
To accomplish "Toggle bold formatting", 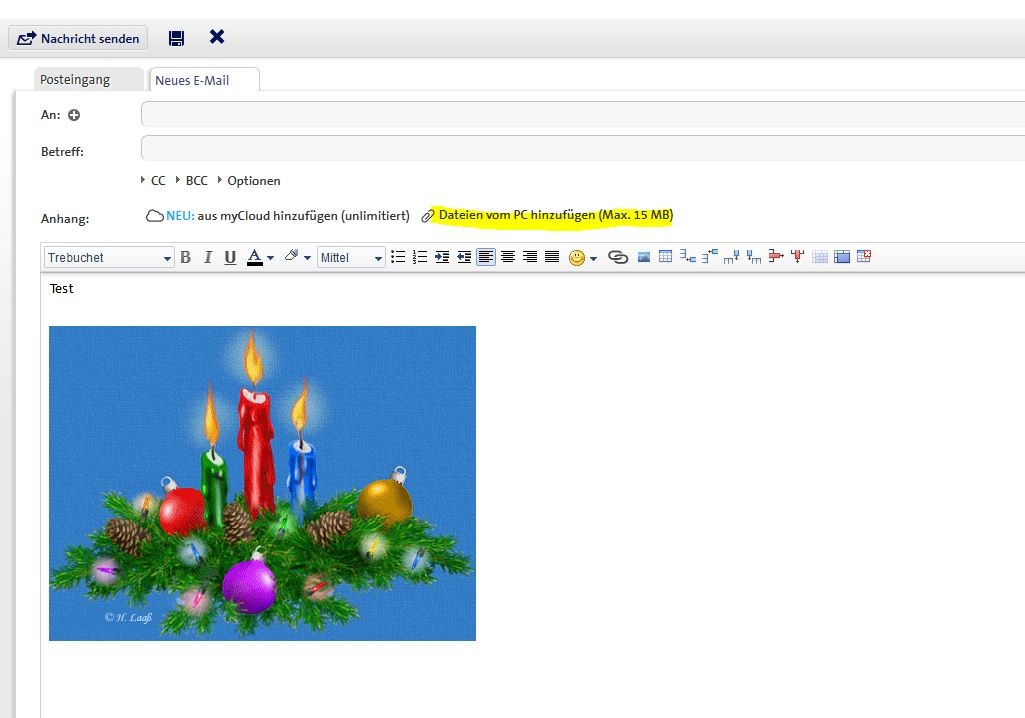I will pos(185,257).
